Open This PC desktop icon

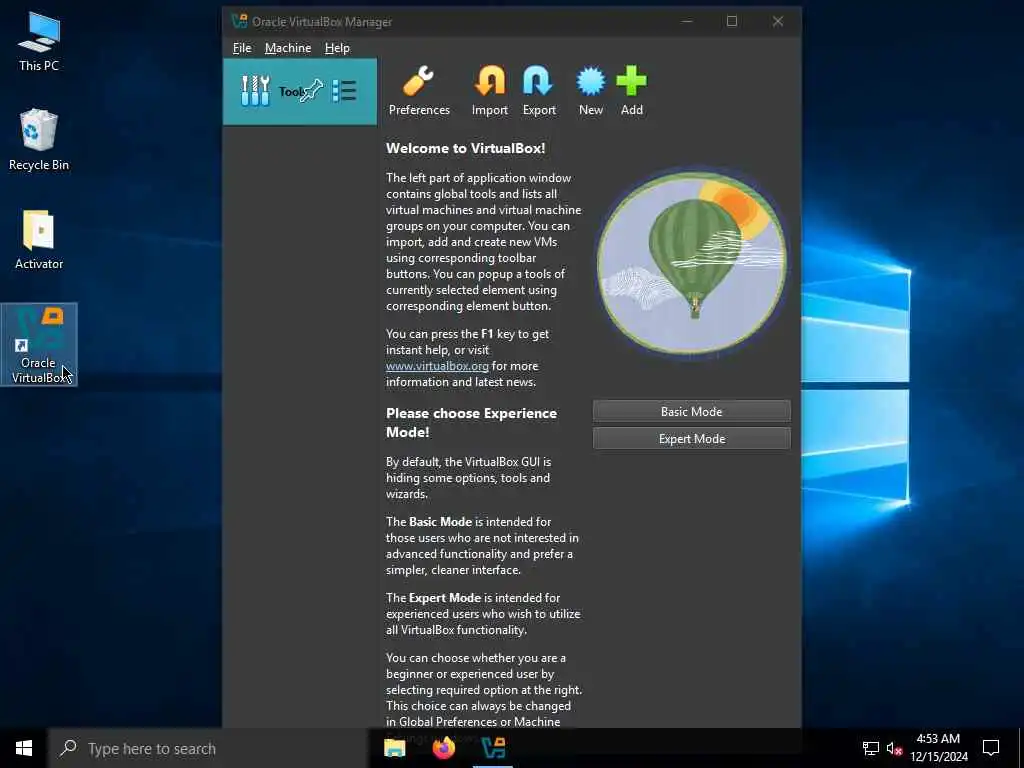[39, 41]
